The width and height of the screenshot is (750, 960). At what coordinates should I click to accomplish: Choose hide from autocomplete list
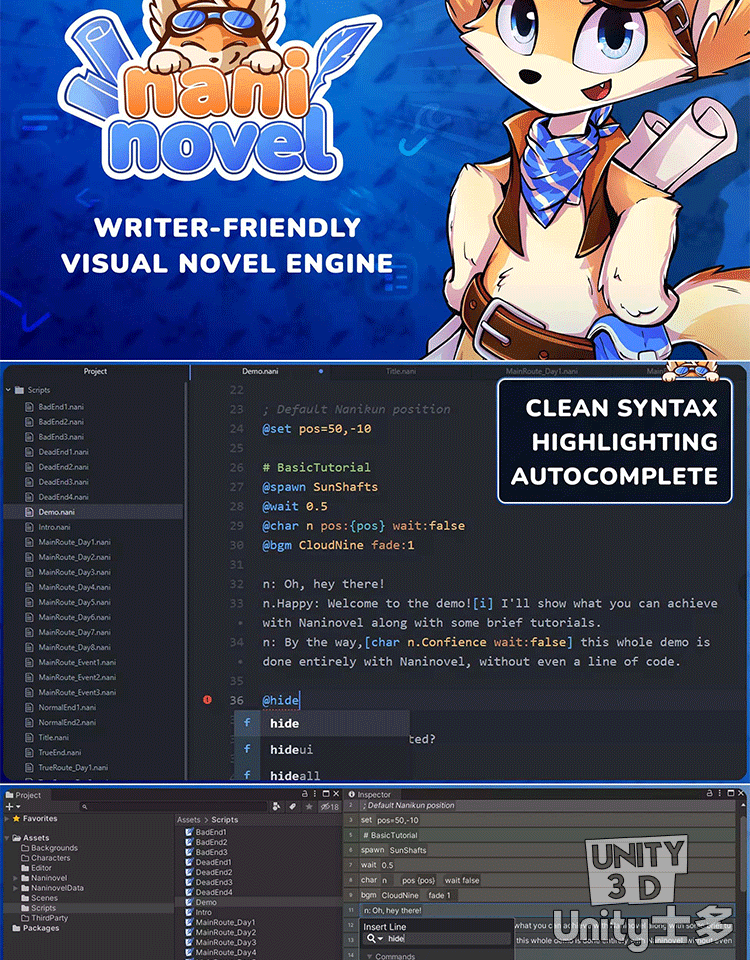point(322,723)
